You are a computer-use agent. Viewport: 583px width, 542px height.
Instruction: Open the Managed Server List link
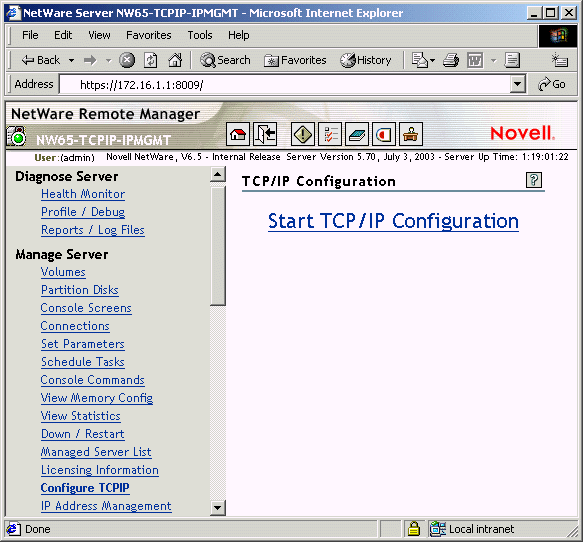pos(96,452)
